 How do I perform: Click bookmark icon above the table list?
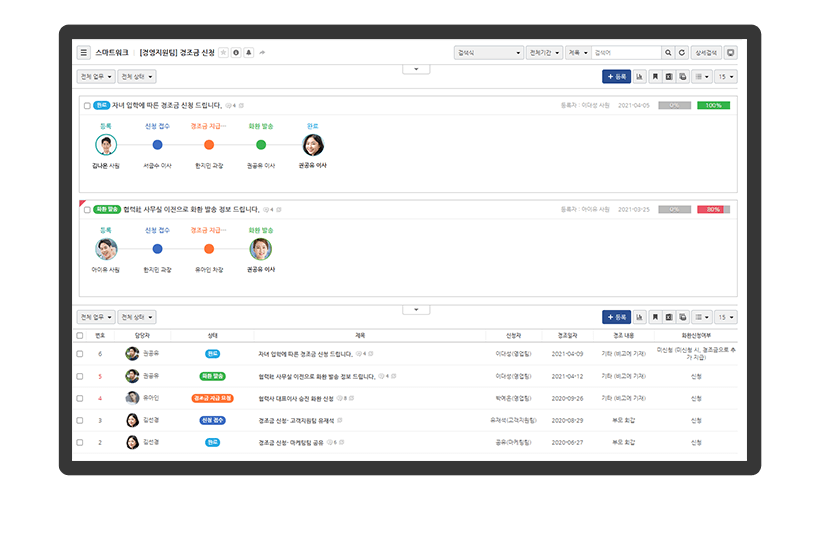[x=655, y=317]
